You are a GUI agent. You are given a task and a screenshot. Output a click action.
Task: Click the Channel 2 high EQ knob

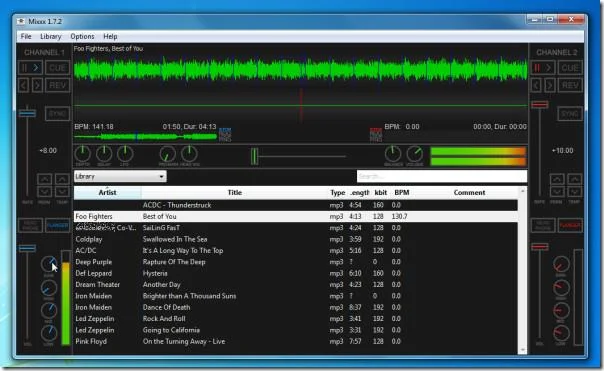(x=561, y=287)
